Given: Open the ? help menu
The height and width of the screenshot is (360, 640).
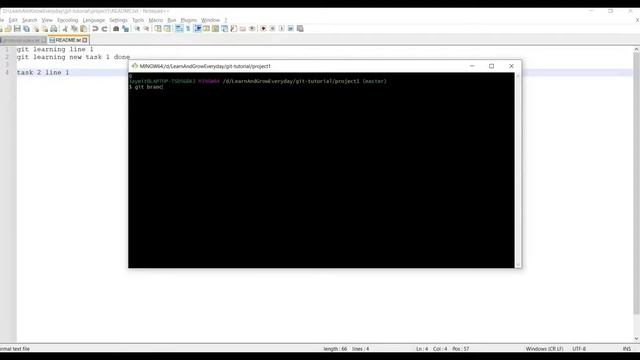Looking at the screenshot, I should (x=225, y=20).
